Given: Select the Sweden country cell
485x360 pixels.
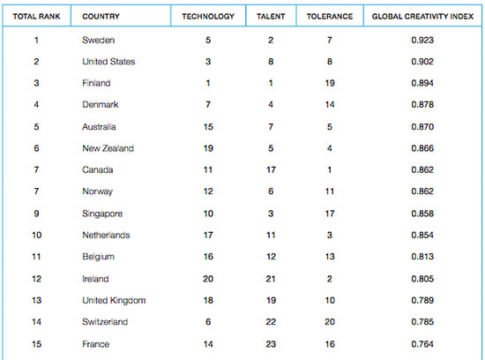Looking at the screenshot, I should pyautogui.click(x=98, y=40).
